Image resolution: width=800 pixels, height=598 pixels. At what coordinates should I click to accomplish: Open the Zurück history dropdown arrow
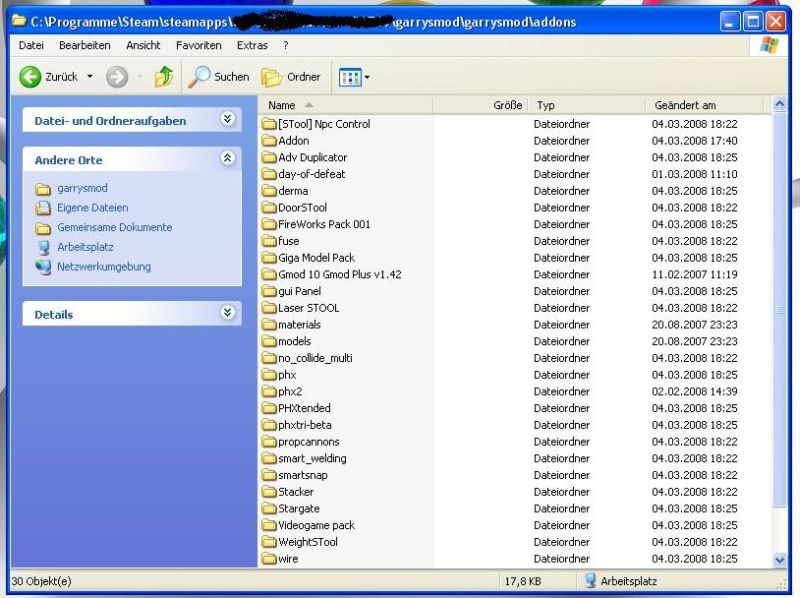click(x=90, y=77)
